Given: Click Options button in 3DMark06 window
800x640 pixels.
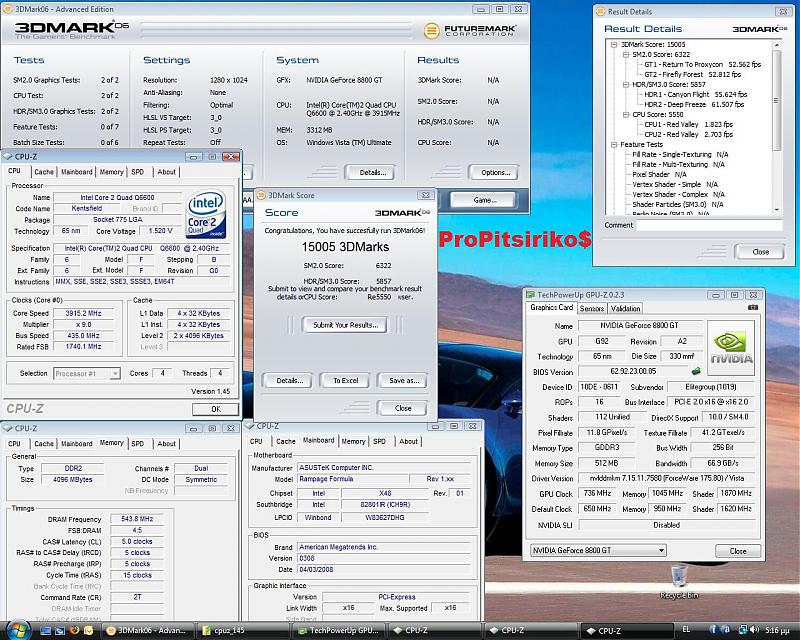Looking at the screenshot, I should tap(494, 173).
